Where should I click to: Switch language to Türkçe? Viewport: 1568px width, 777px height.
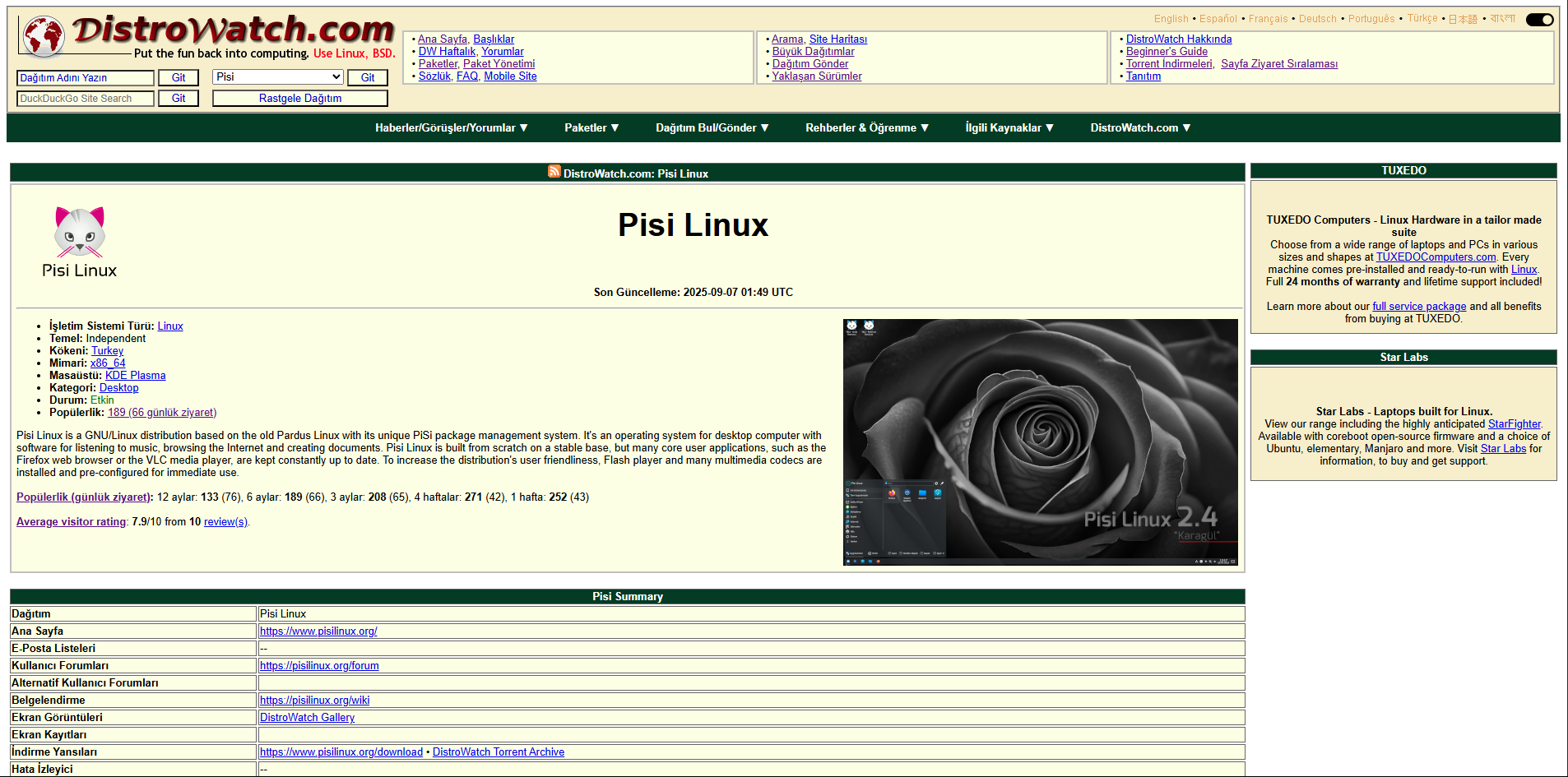pyautogui.click(x=1422, y=19)
